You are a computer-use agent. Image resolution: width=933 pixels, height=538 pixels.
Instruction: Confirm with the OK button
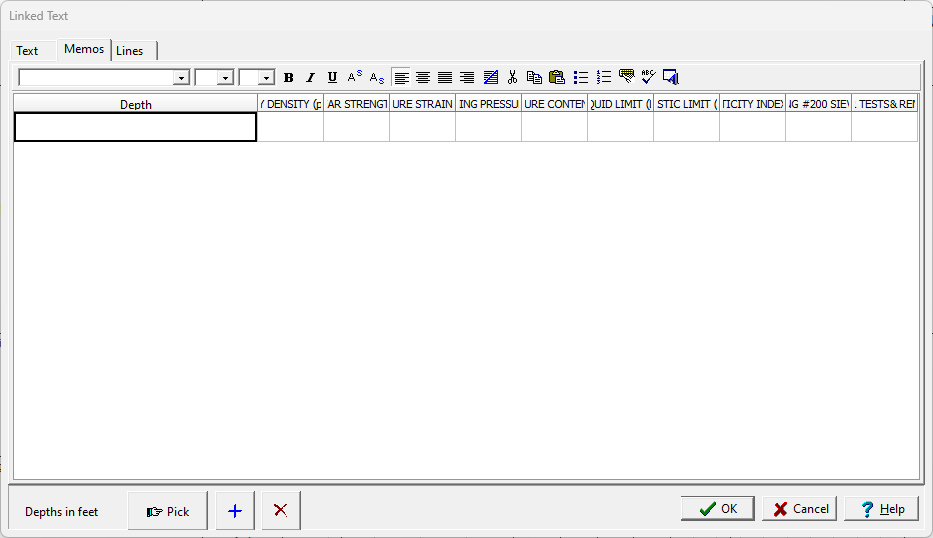718,509
